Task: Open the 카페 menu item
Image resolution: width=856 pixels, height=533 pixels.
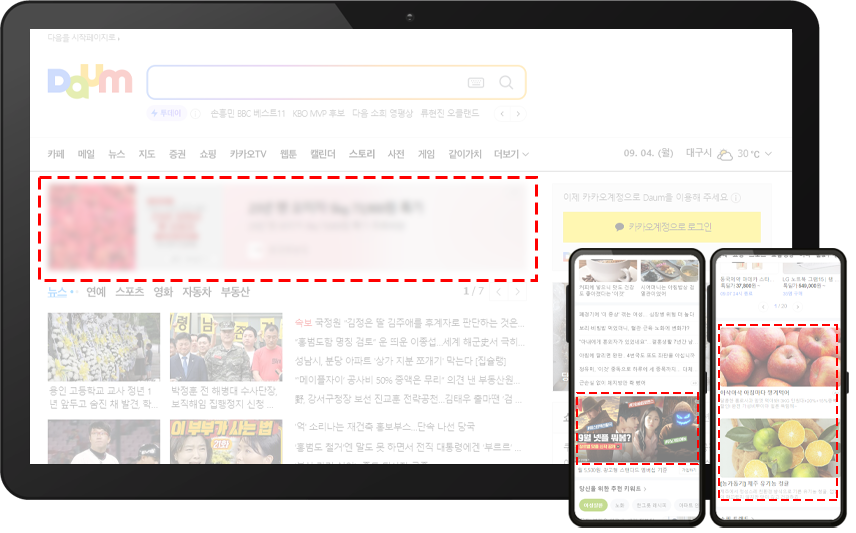Action: [x=56, y=154]
